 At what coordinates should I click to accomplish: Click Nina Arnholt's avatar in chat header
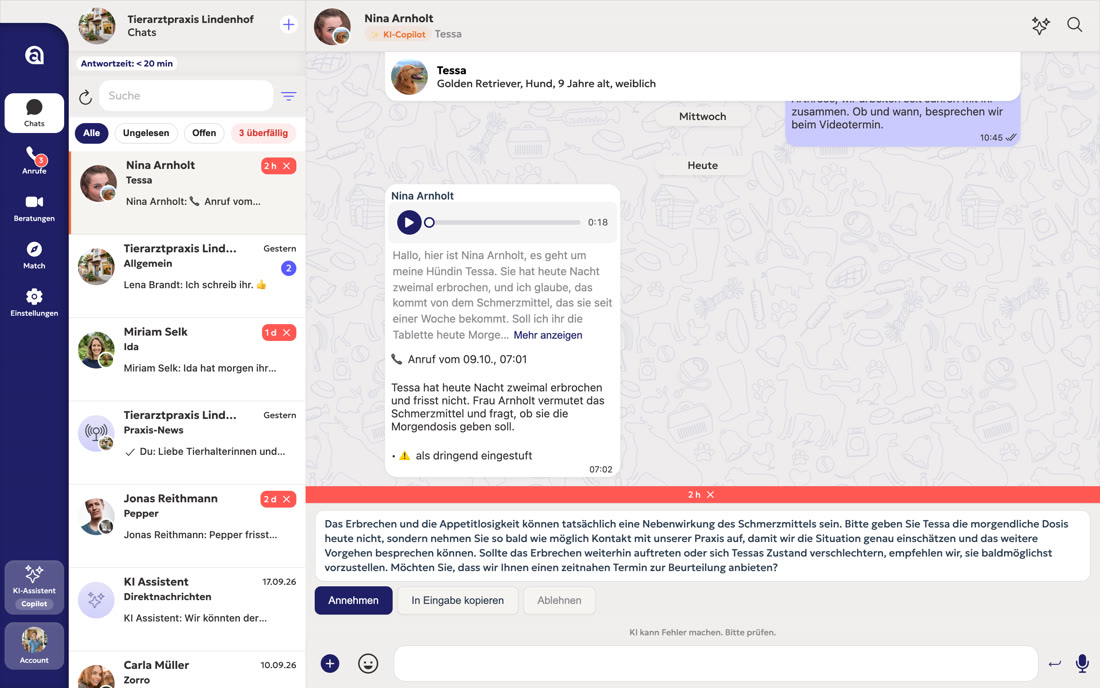[x=332, y=27]
